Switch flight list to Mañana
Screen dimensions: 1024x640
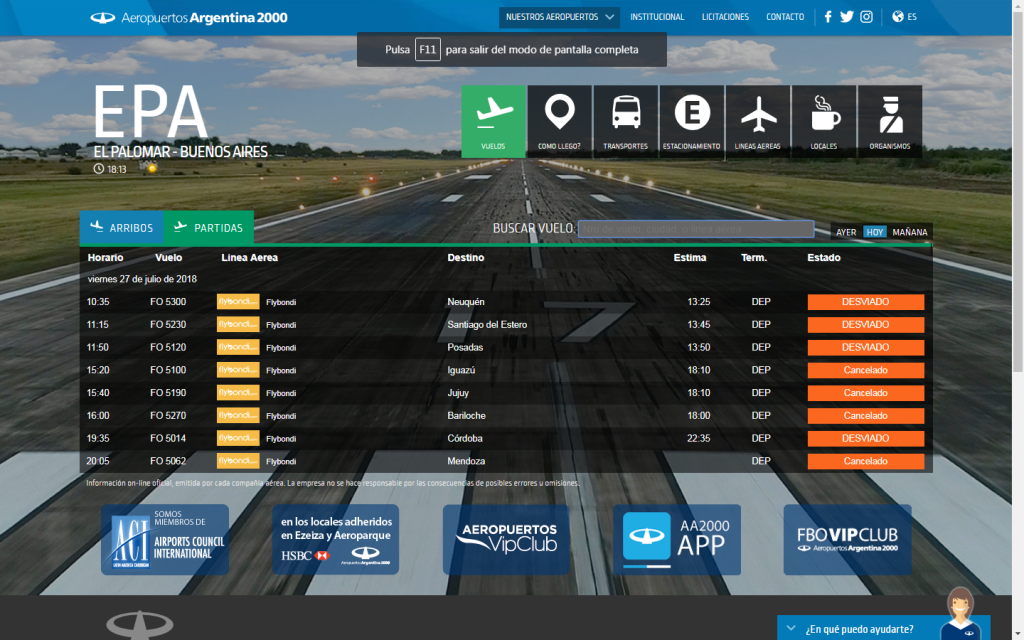(910, 232)
